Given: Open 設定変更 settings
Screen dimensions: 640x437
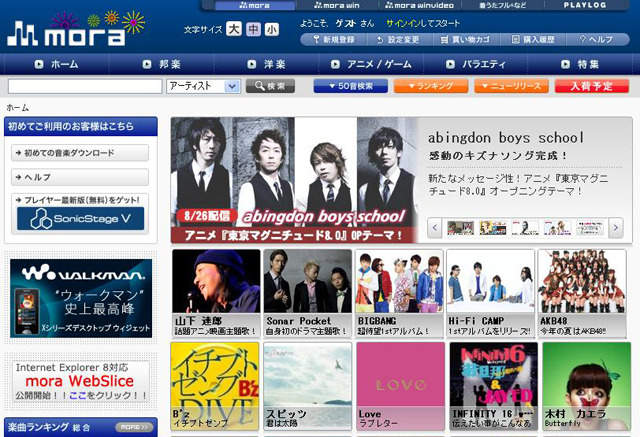Looking at the screenshot, I should point(398,40).
